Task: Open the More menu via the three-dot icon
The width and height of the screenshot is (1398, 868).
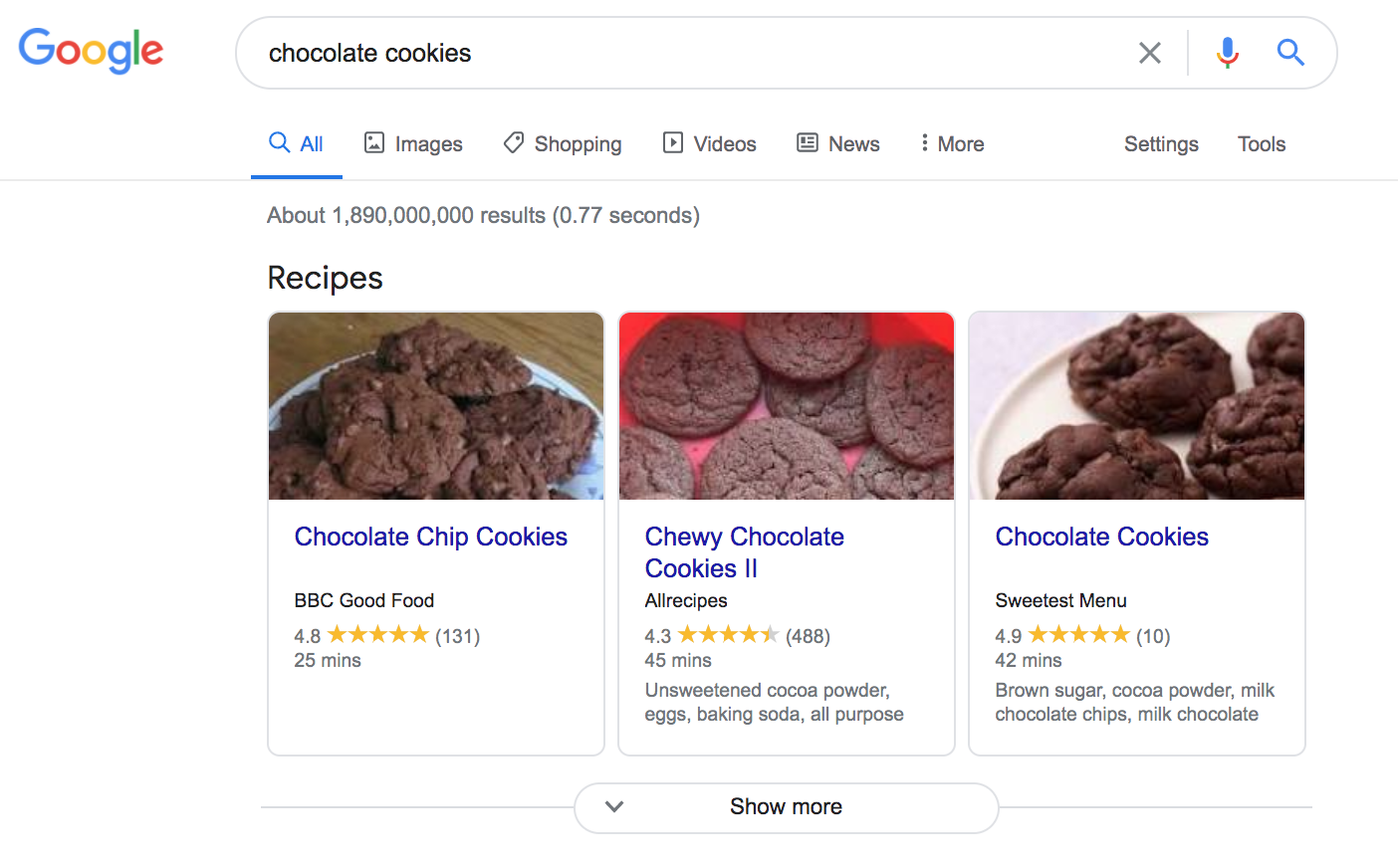Action: tap(923, 142)
